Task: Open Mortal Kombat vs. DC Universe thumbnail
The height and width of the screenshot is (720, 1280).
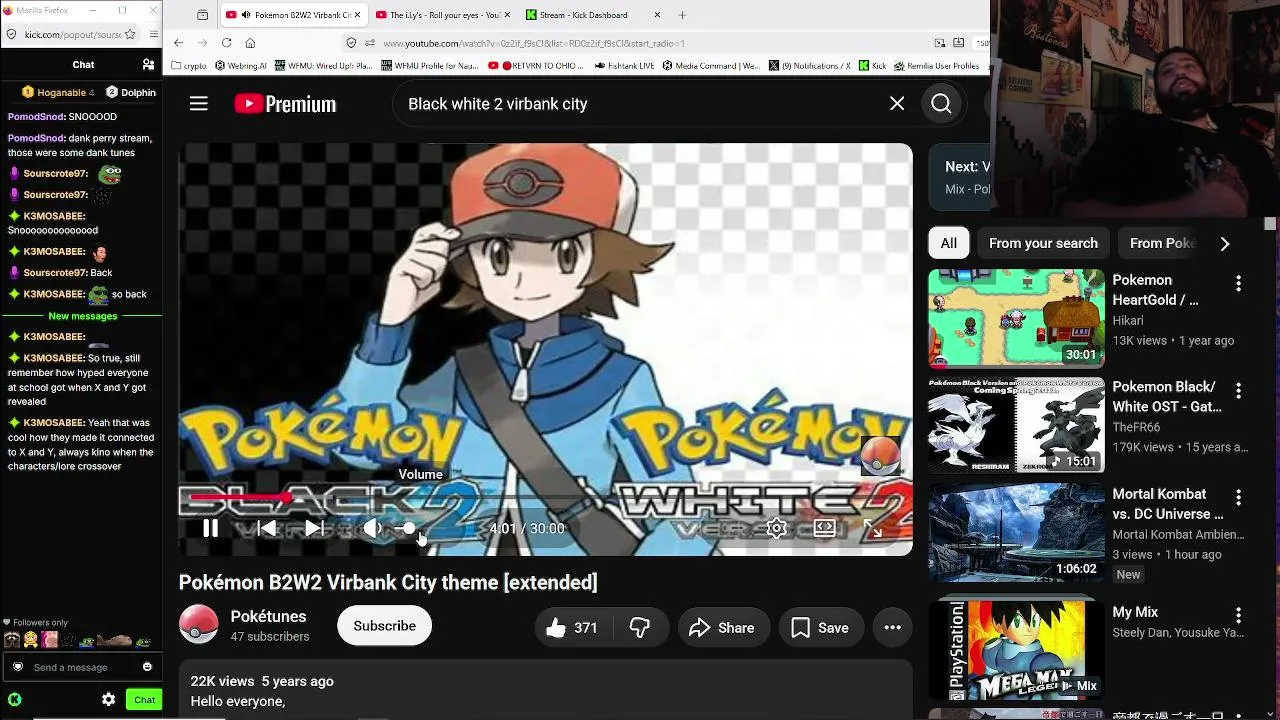Action: (x=1016, y=532)
